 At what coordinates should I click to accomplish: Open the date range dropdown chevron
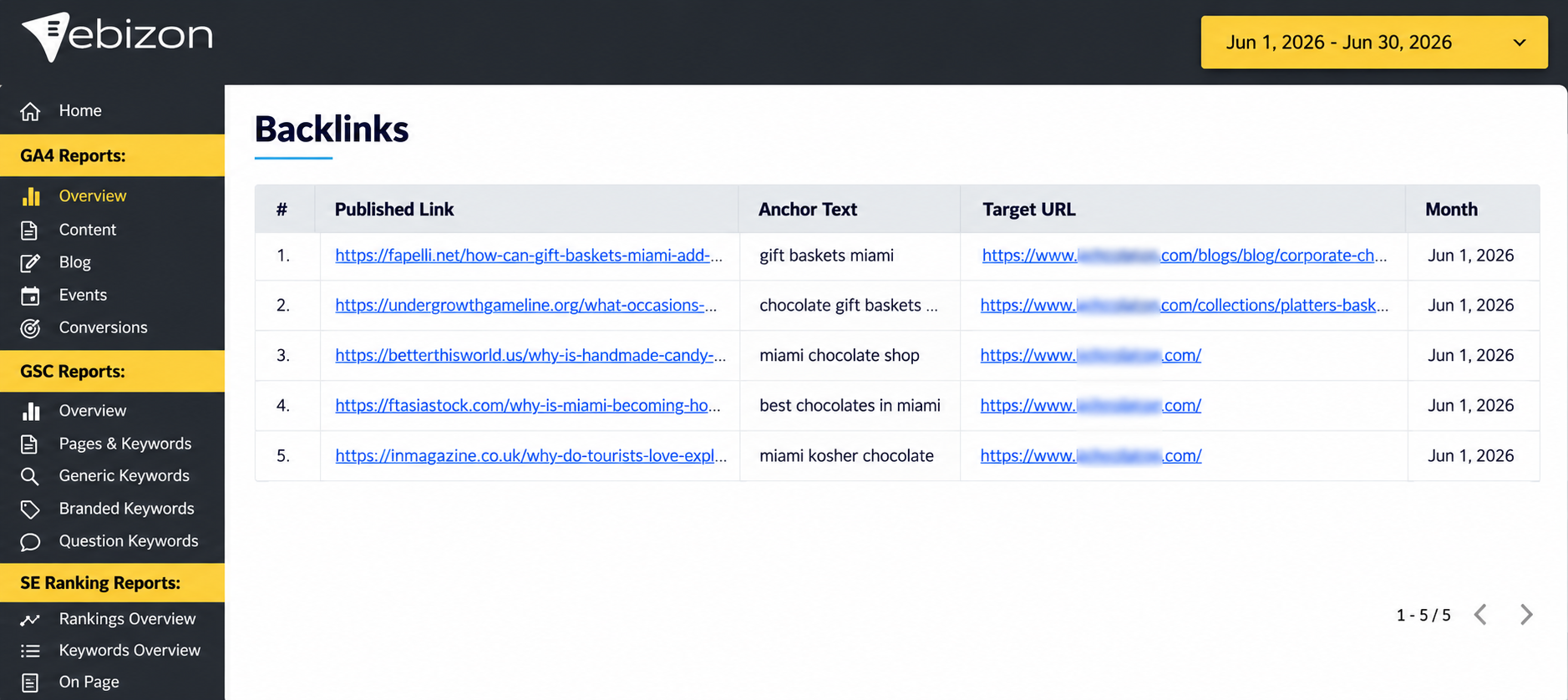coord(1520,43)
